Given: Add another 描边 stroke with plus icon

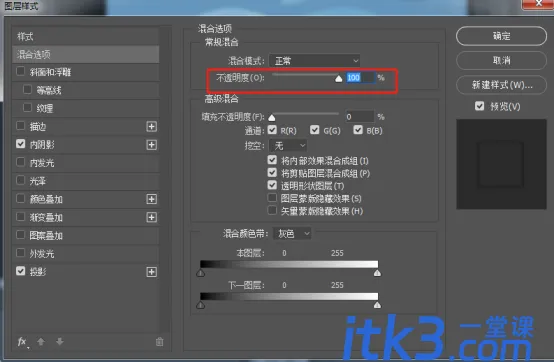Looking at the screenshot, I should [152, 126].
